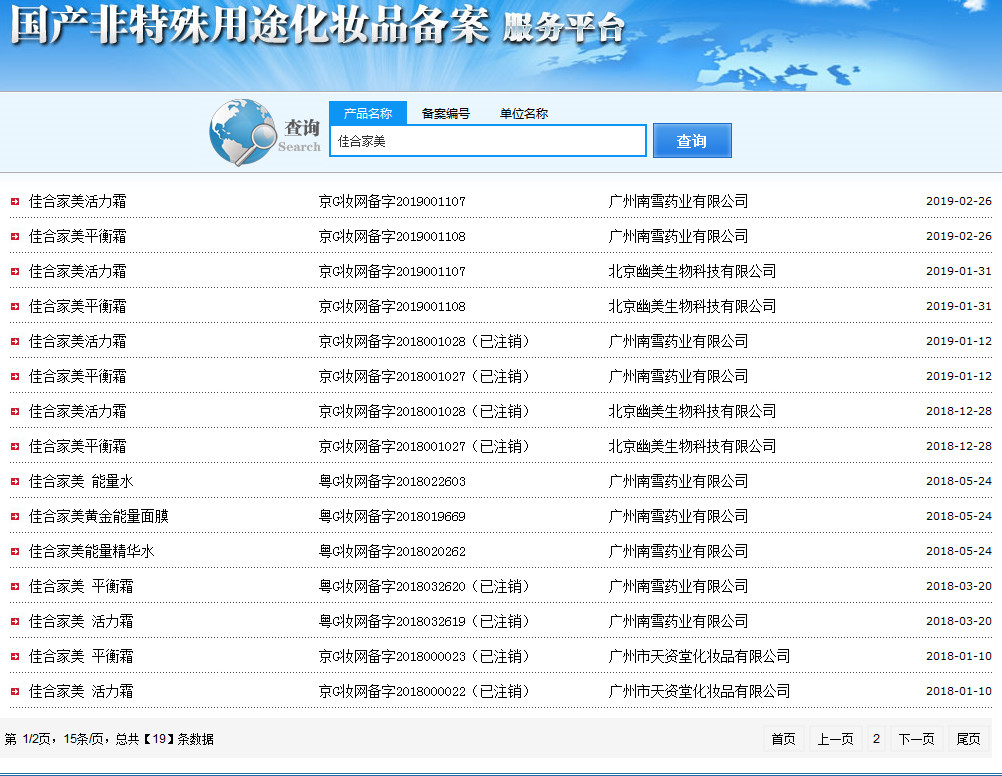
Task: Open 佳合家美黄金能量面膜 product record
Action: click(99, 517)
